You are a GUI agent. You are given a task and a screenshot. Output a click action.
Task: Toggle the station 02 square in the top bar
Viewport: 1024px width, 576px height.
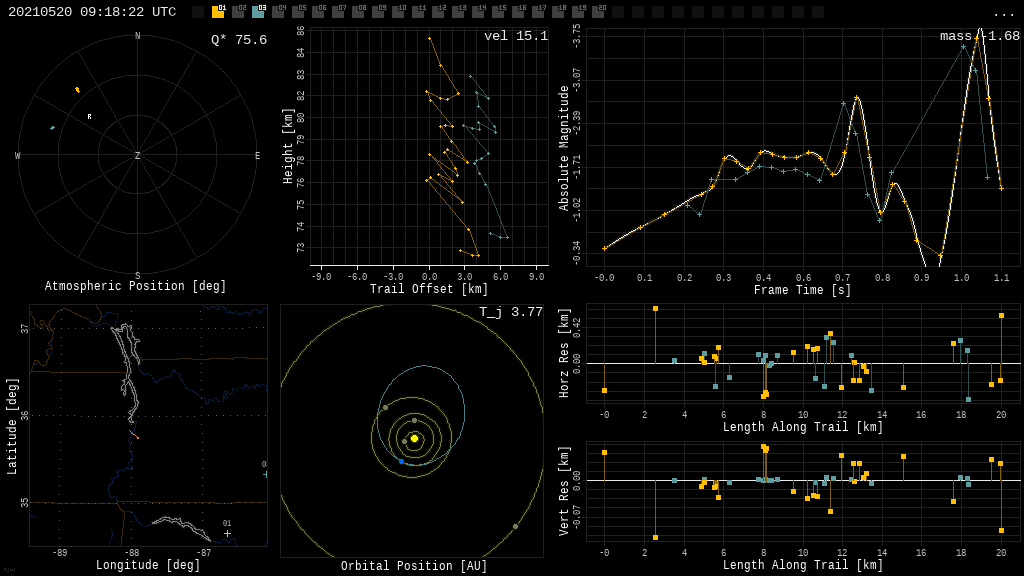click(238, 12)
